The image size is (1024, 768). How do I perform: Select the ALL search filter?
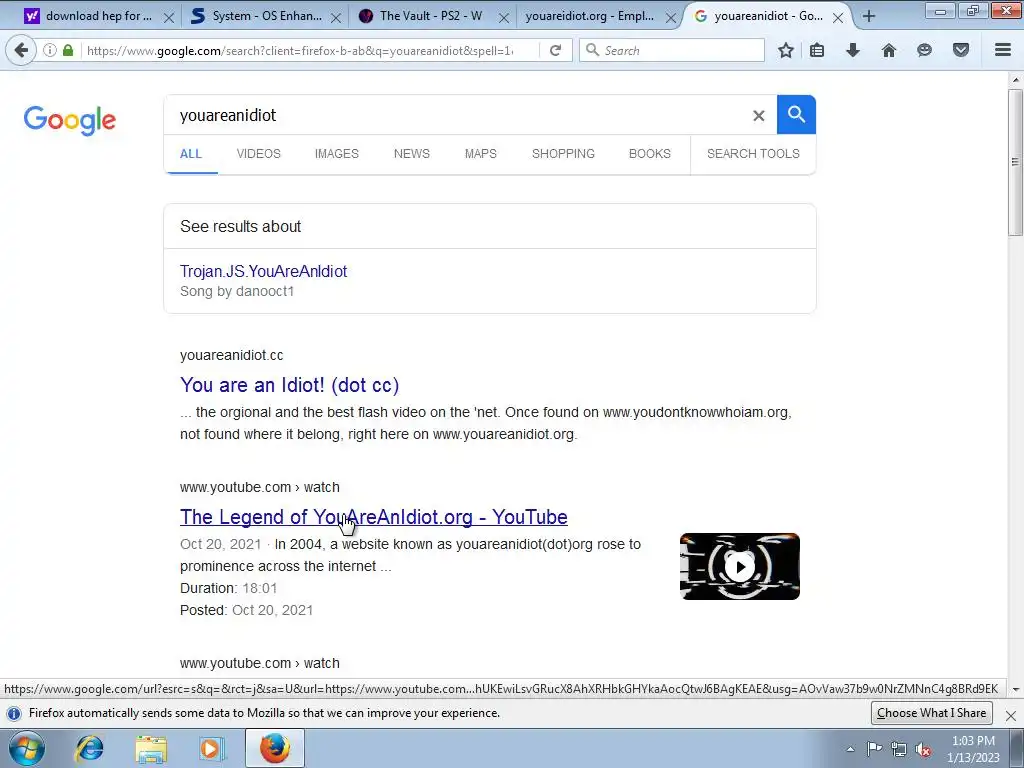[x=191, y=154]
